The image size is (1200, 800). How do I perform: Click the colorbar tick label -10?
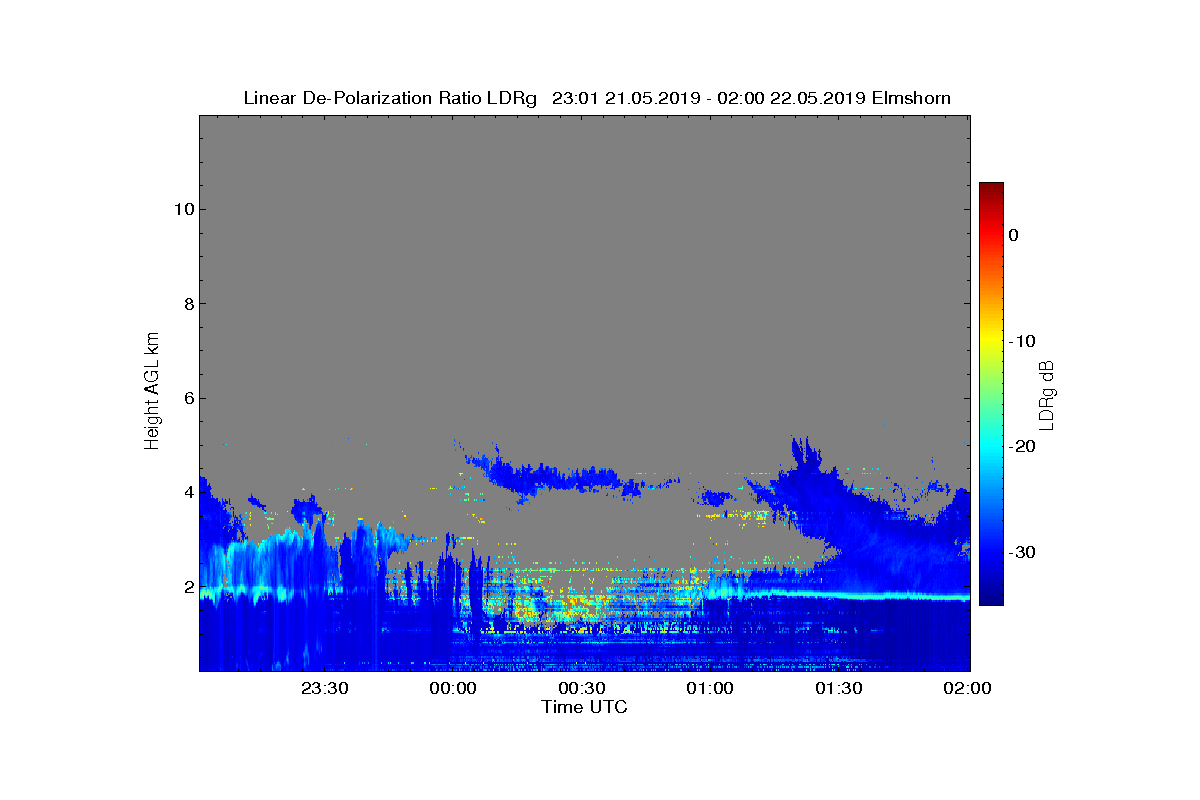tap(1021, 341)
